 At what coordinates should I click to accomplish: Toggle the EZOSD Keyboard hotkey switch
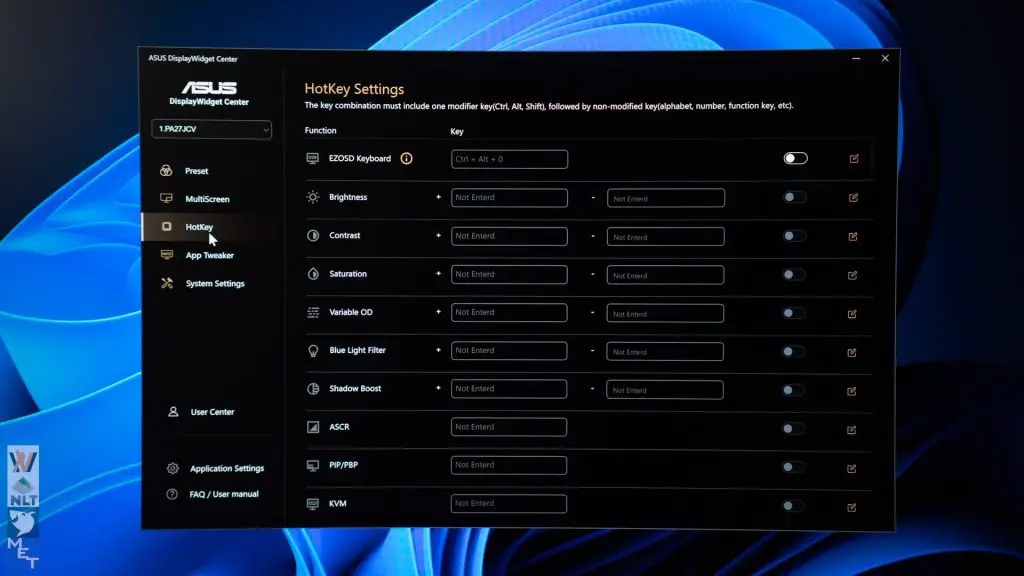coord(795,159)
